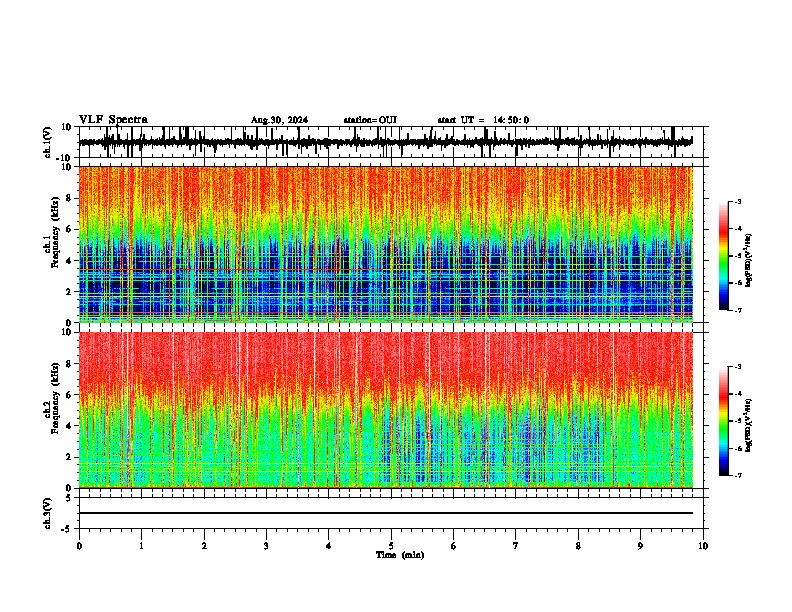Click the ch.1 'Frequency (kHz)' axis label

pos(56,232)
